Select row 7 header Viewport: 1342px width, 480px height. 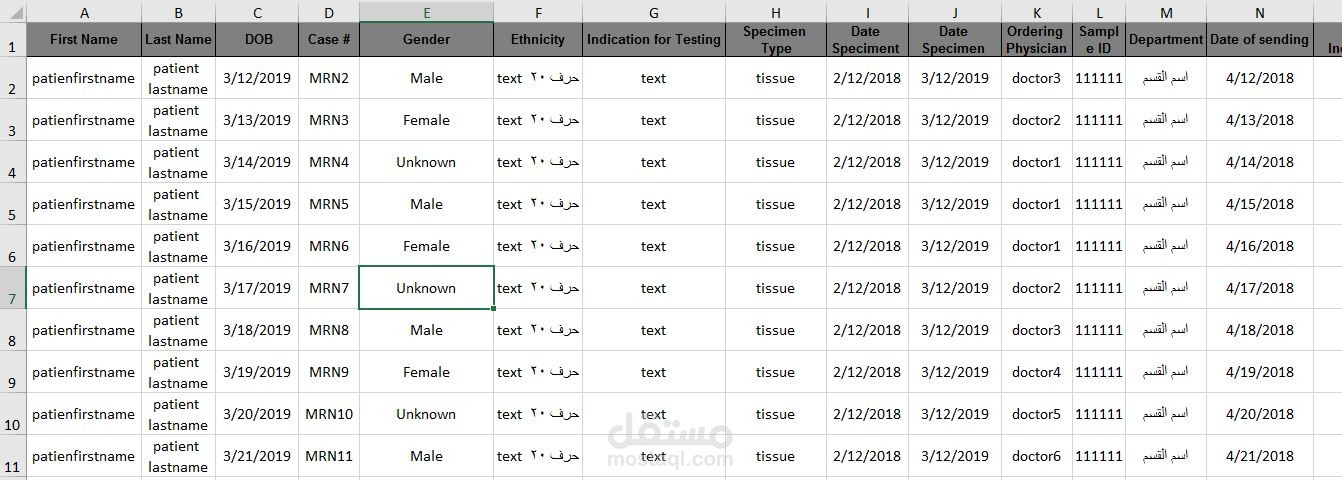(x=12, y=288)
